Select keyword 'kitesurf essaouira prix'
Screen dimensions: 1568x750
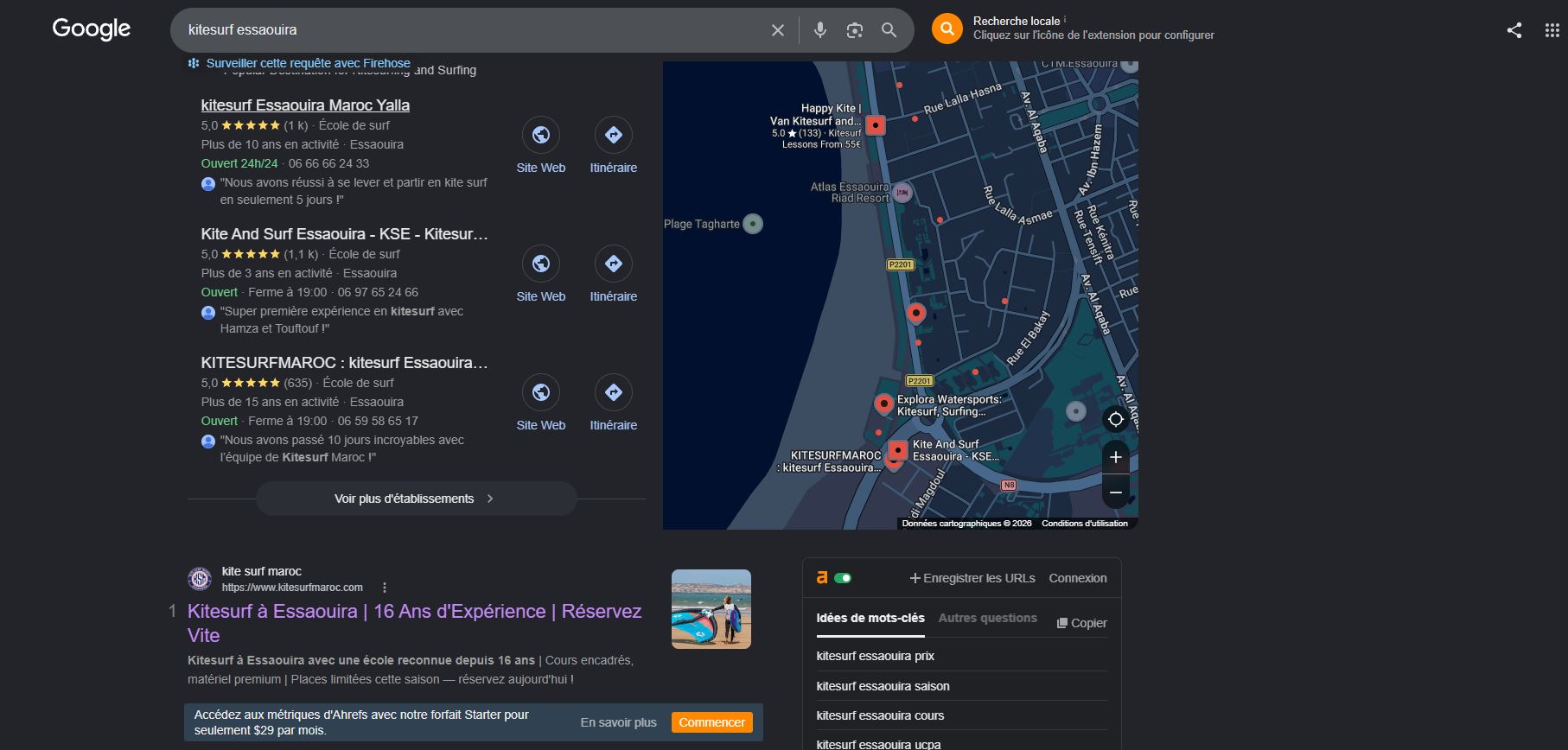tap(876, 656)
